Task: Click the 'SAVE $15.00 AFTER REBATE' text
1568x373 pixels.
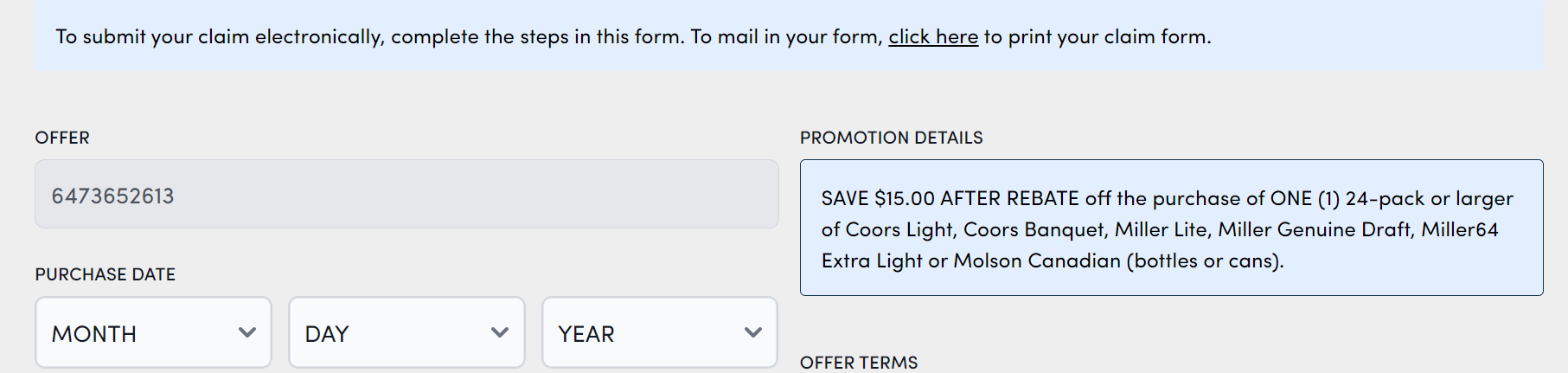Action: 950,199
